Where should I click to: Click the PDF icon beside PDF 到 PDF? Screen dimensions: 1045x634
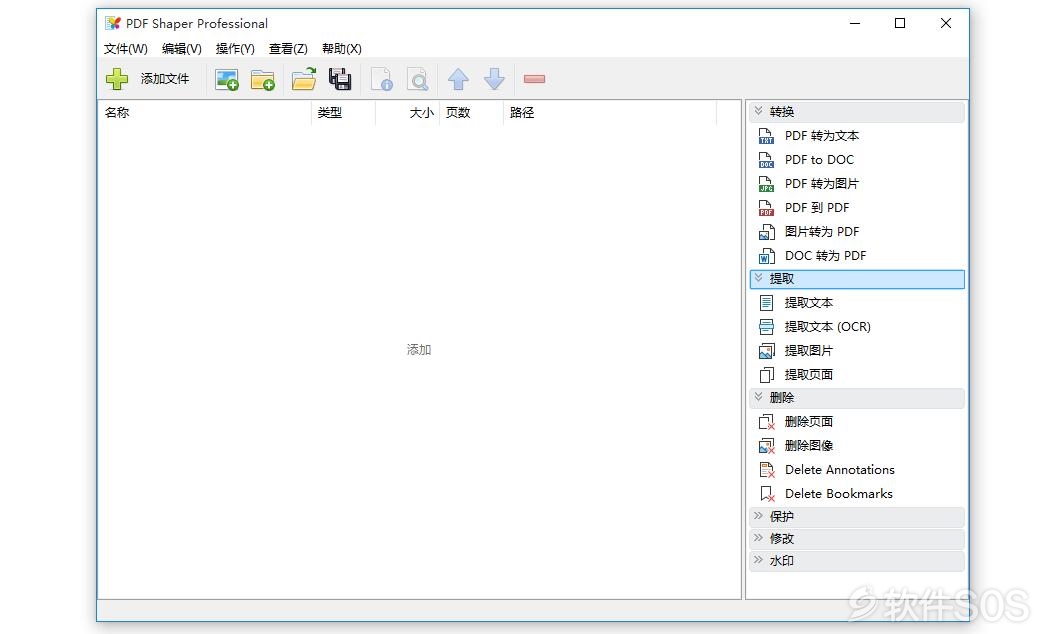tap(766, 208)
